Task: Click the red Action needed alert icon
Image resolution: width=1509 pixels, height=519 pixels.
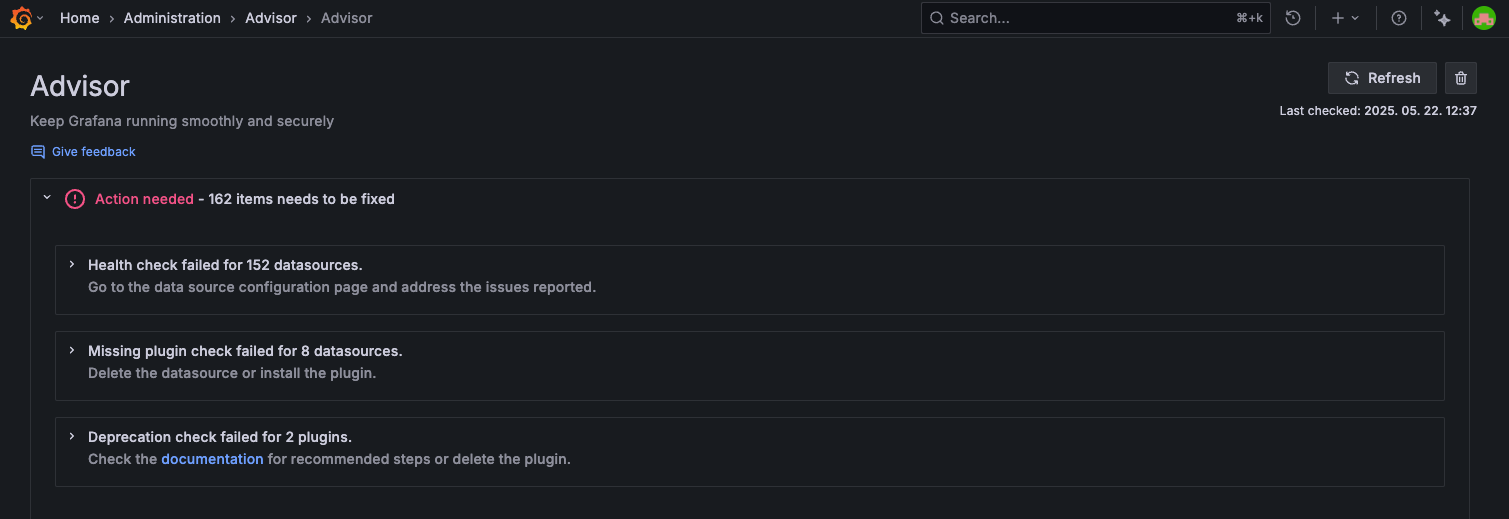Action: click(75, 199)
